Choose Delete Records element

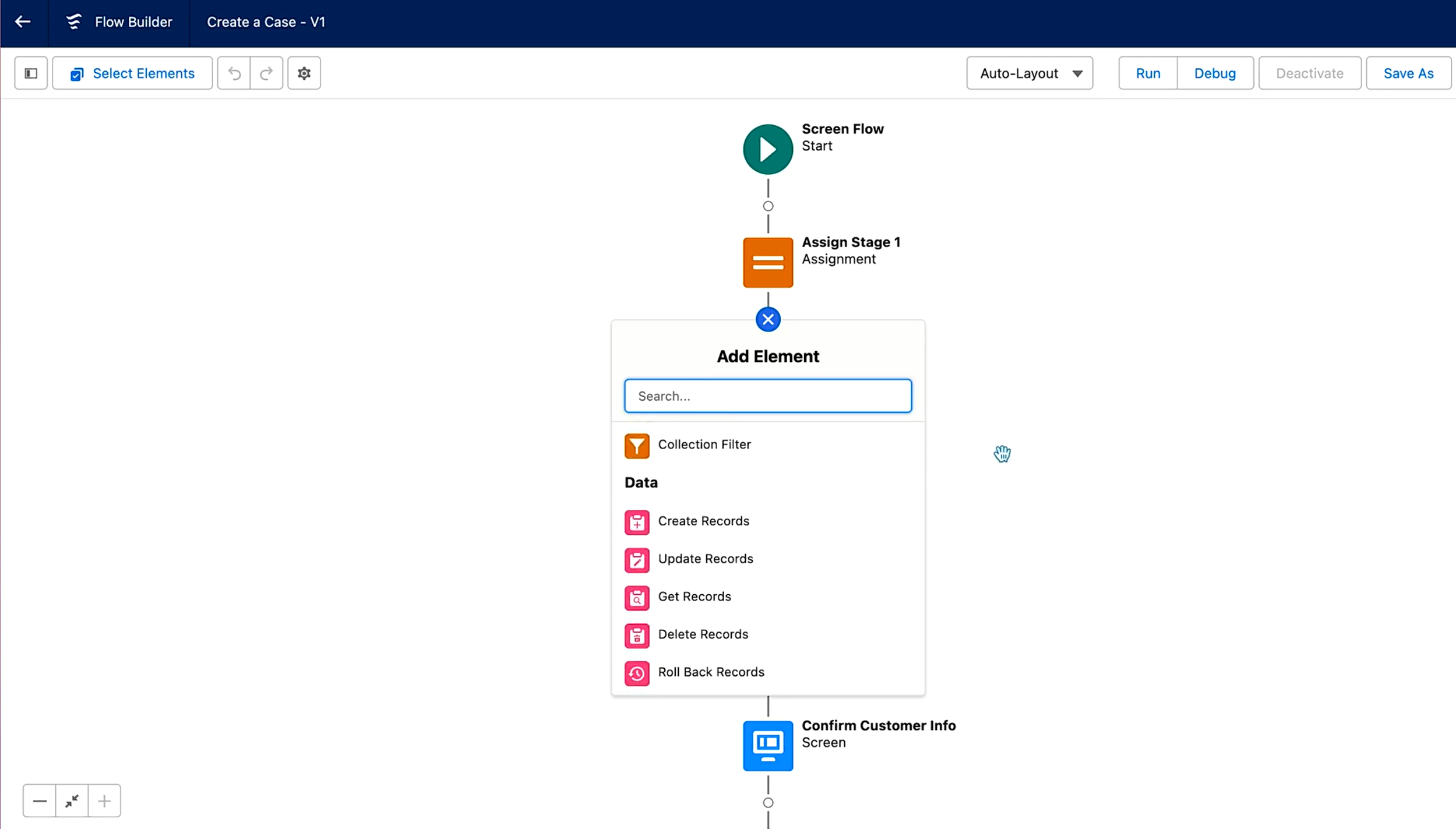[768, 635]
